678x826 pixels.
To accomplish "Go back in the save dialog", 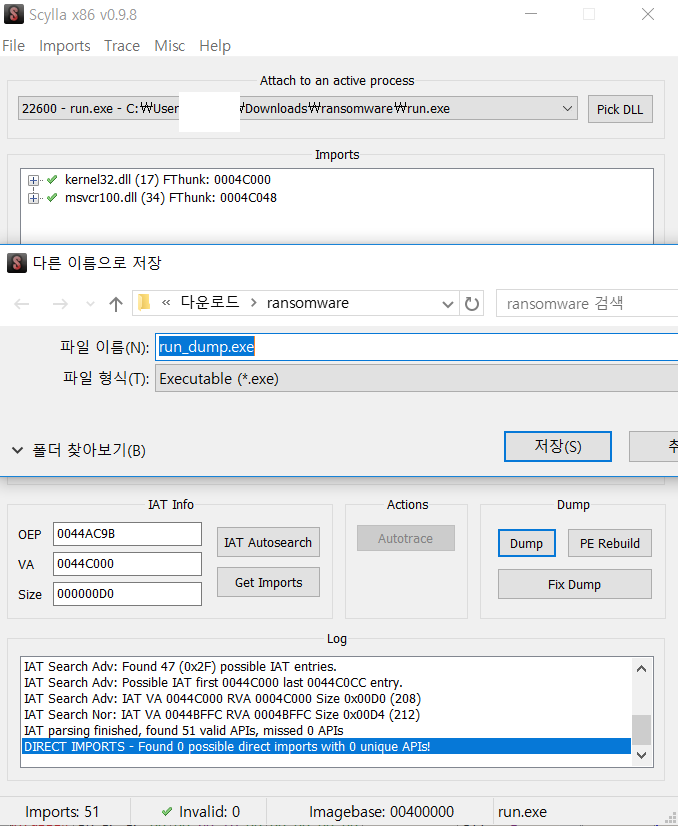I will coord(22,303).
